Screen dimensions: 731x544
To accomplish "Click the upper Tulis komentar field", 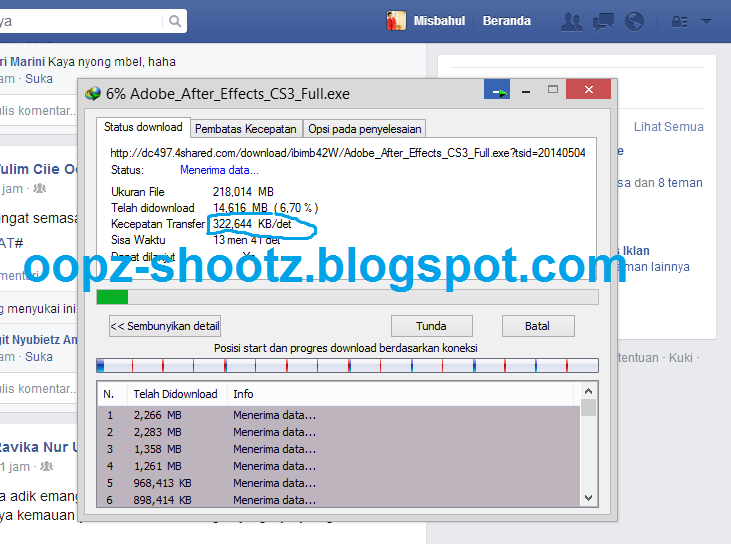I will 38,111.
